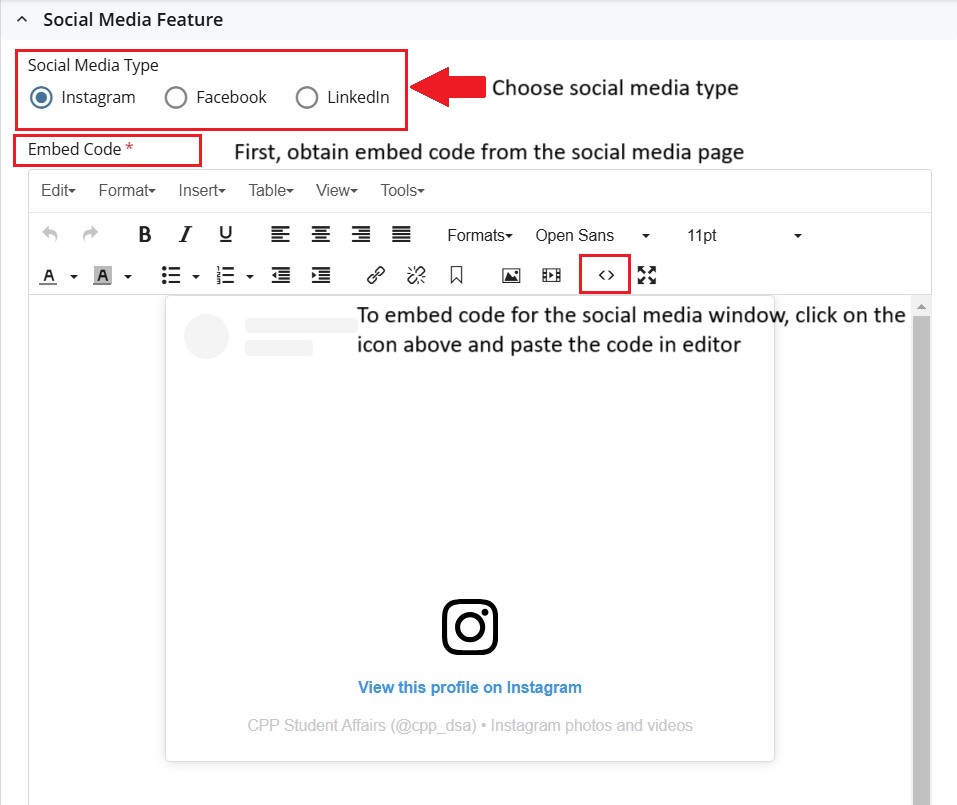Click the Source code icon in toolbar

[x=605, y=275]
